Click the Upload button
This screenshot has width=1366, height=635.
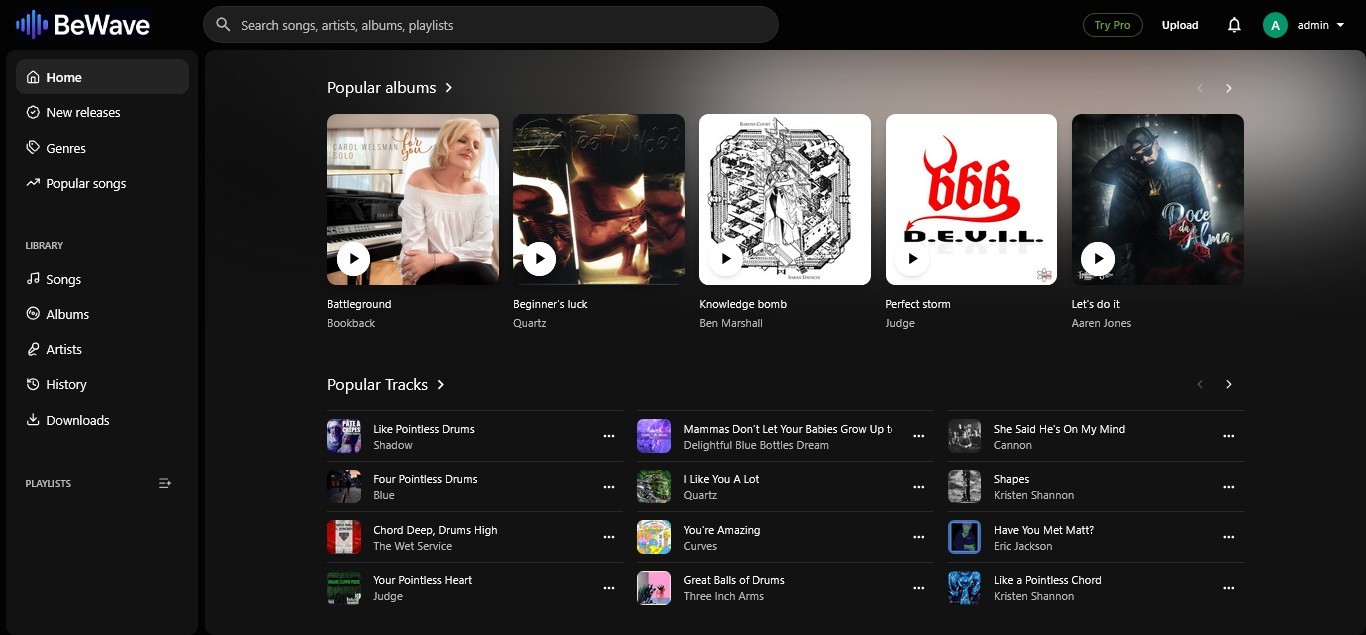pos(1180,25)
